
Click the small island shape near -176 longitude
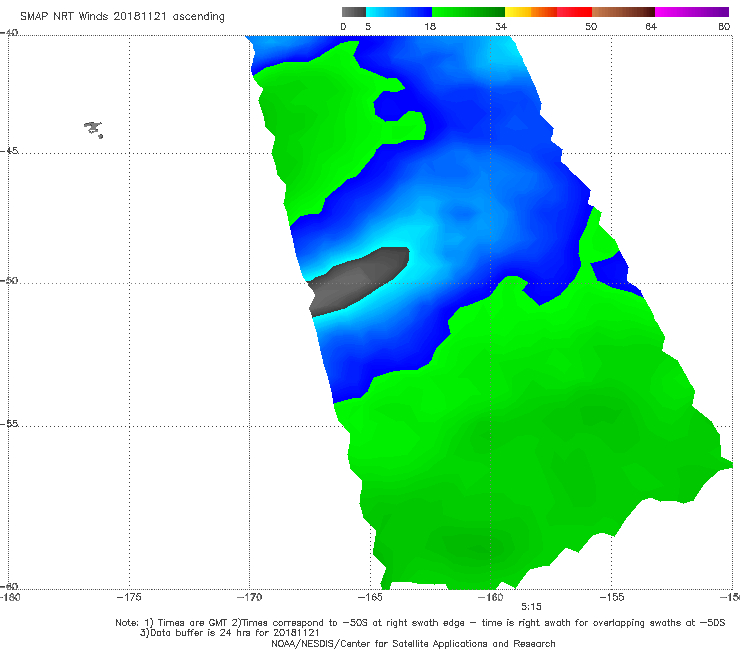pos(93,129)
